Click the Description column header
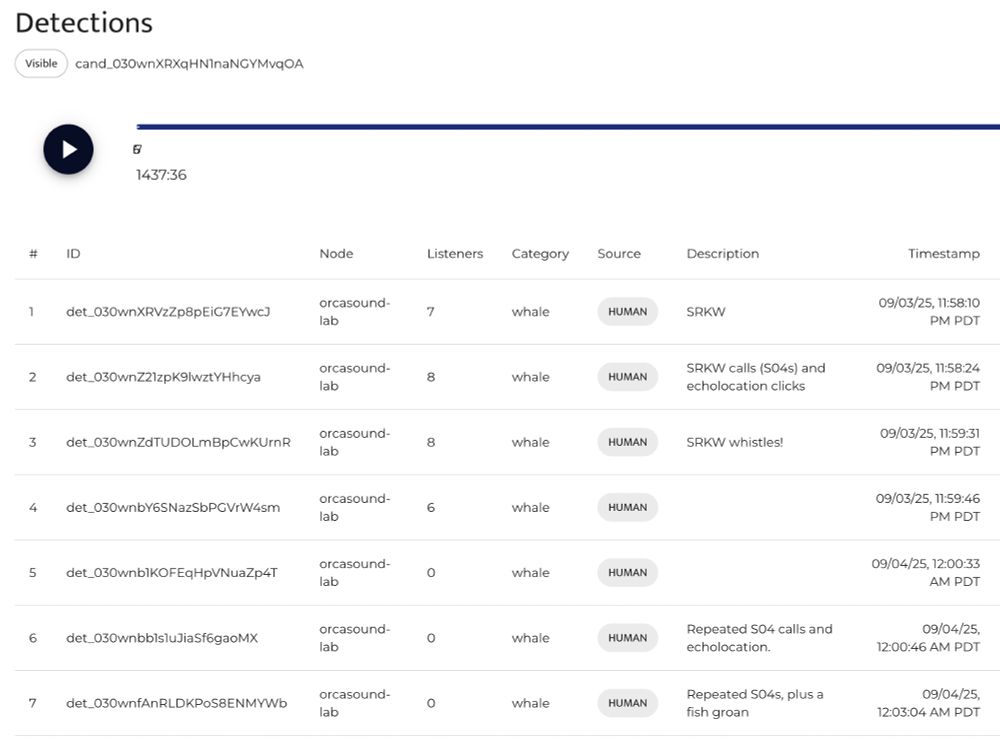This screenshot has width=1000, height=741. pyautogui.click(x=723, y=254)
